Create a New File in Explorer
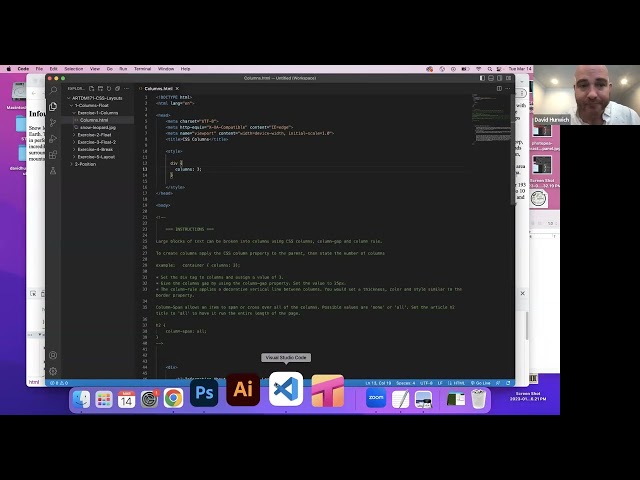640x480 pixels. pos(91,89)
